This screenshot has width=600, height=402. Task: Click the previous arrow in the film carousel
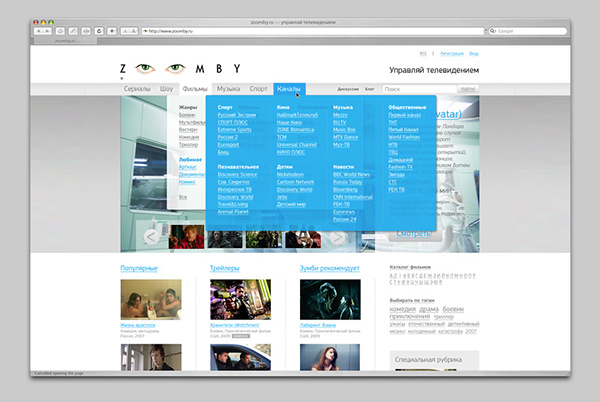[151, 237]
